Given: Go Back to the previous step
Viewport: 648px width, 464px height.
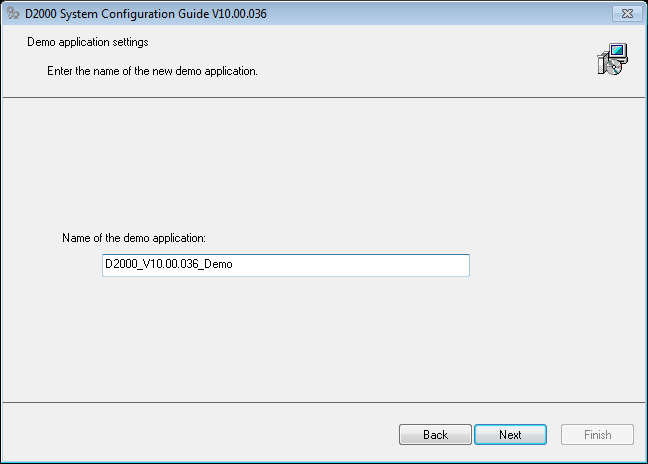Looking at the screenshot, I should 435,435.
